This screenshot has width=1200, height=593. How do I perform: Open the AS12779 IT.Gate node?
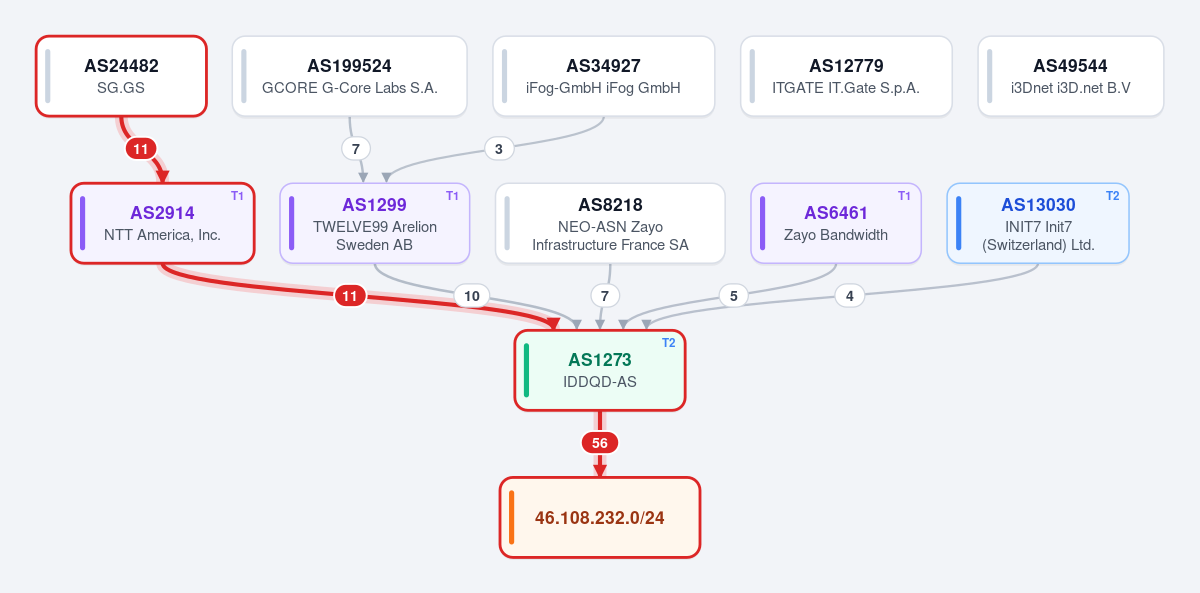[x=846, y=76]
